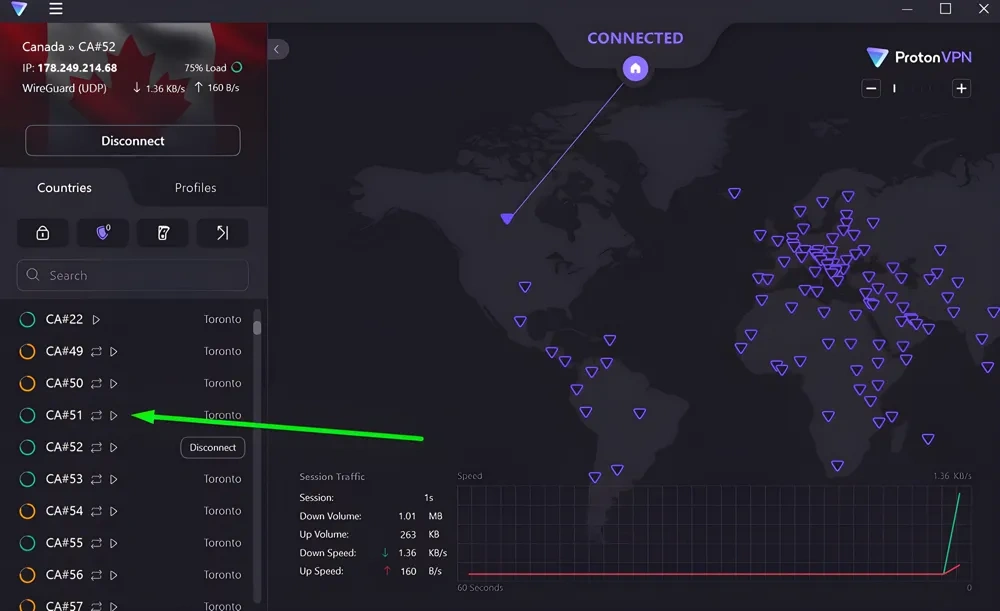Switch to the Profiles tab
Viewport: 1000px width, 611px height.
[195, 188]
